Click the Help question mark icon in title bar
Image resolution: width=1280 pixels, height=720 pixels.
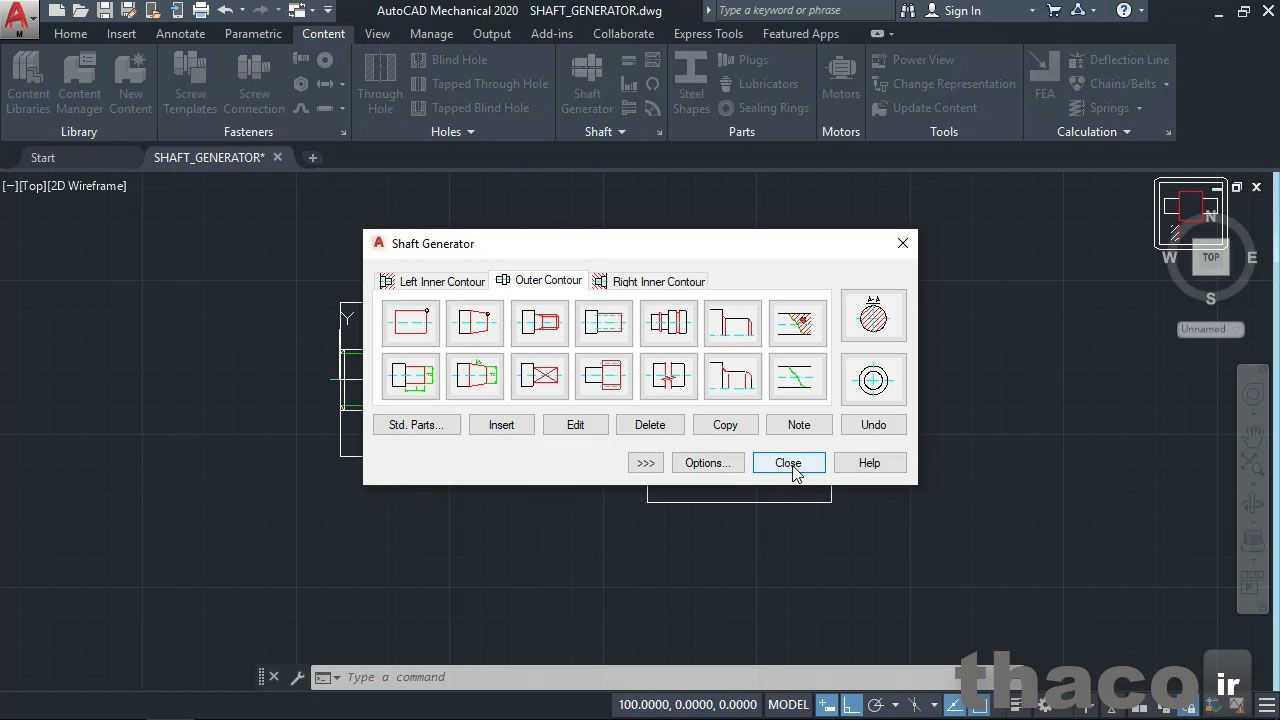point(1124,11)
